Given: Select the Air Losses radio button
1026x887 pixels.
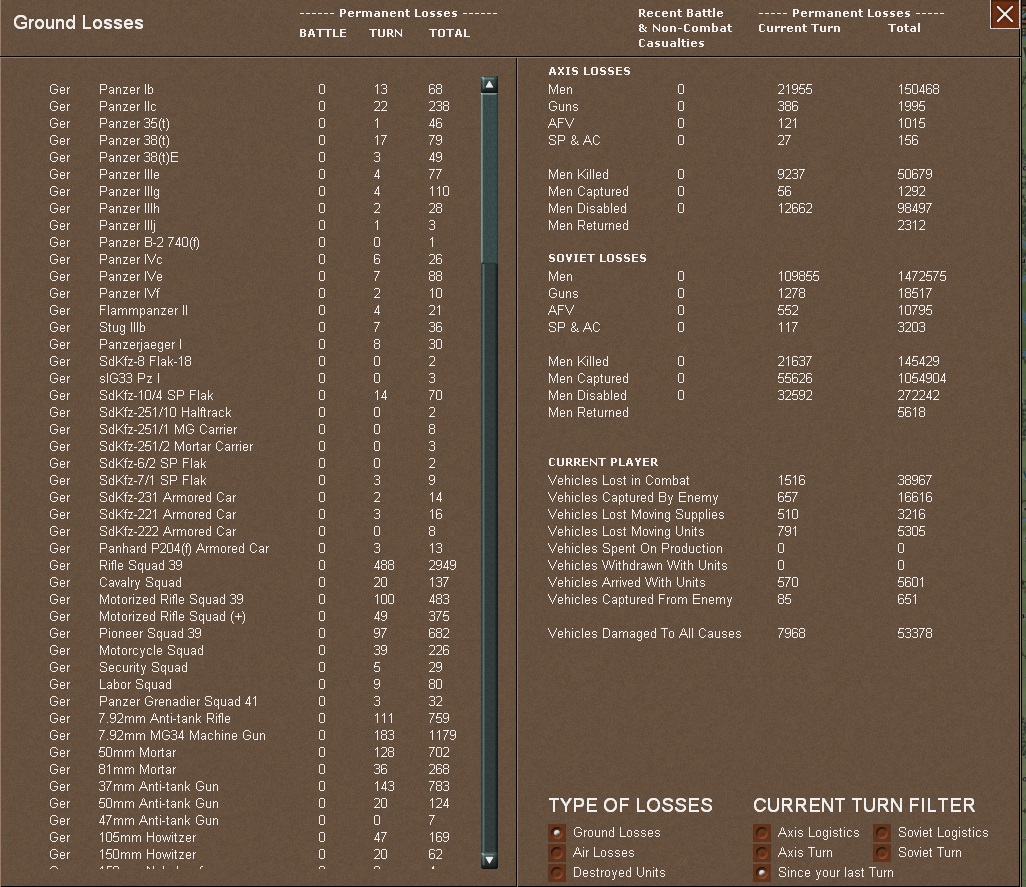Looking at the screenshot, I should coord(557,853).
